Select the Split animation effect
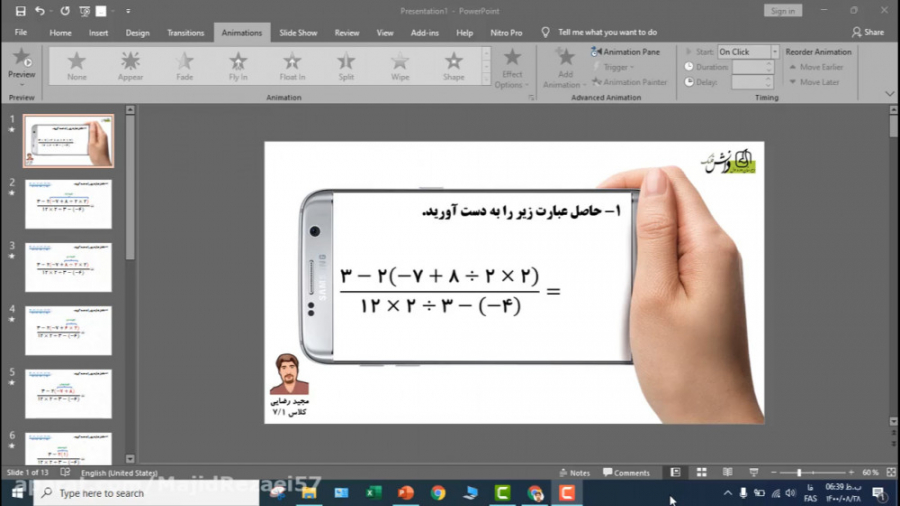Viewport: 900px width, 506px height. [346, 65]
